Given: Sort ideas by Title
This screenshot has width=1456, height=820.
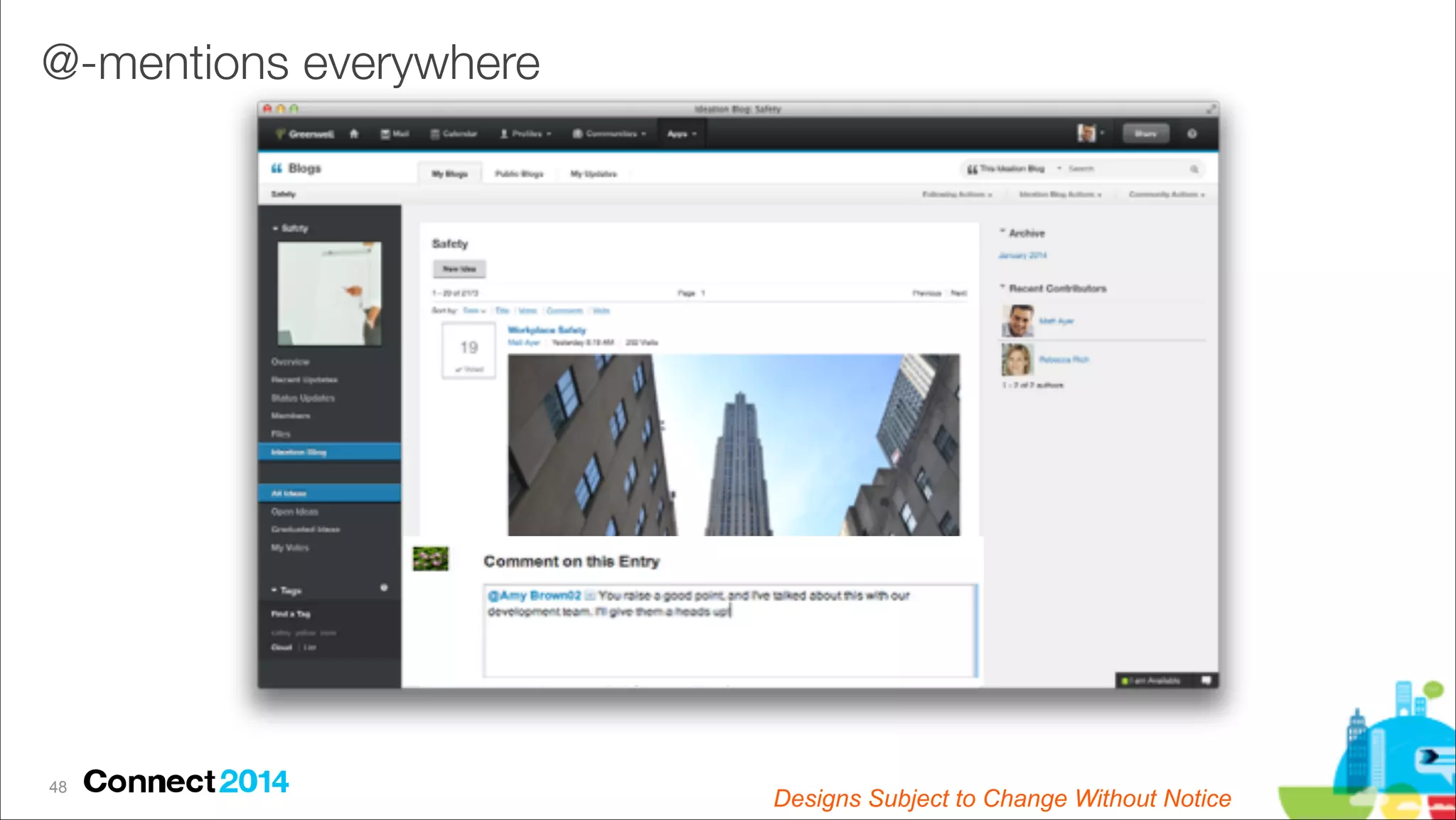Looking at the screenshot, I should pyautogui.click(x=502, y=311).
